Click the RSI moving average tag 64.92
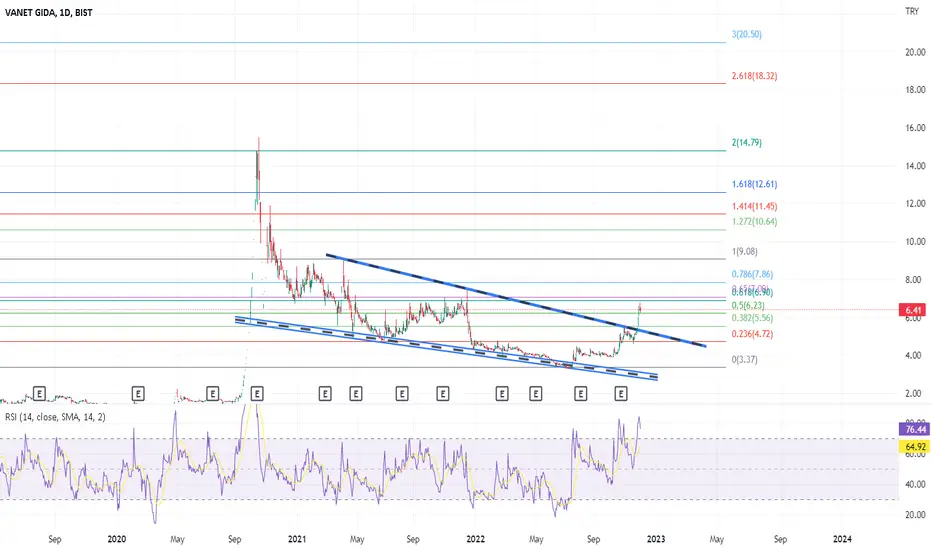The image size is (932, 550). pos(915,447)
